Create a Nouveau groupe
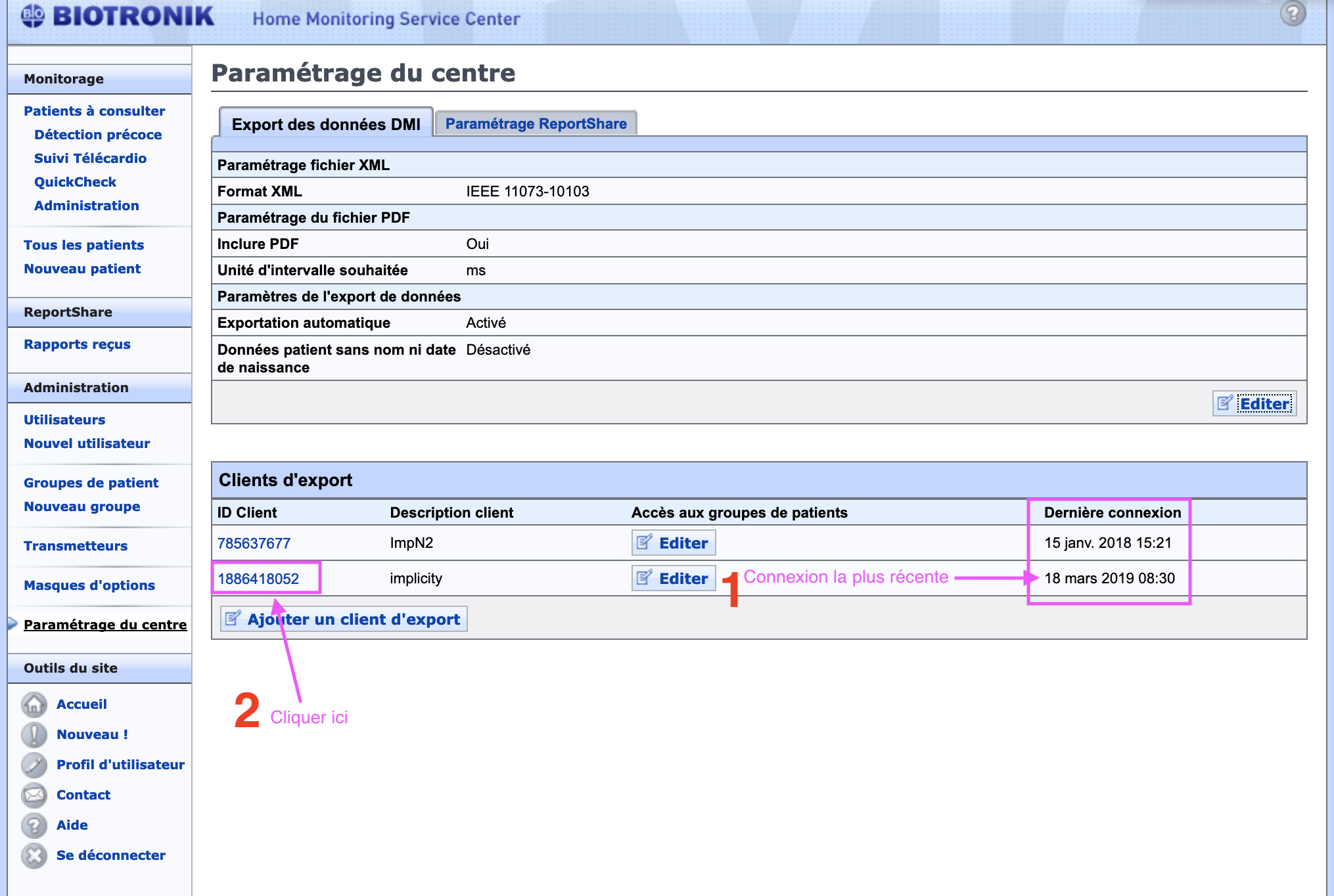1334x896 pixels. tap(81, 506)
